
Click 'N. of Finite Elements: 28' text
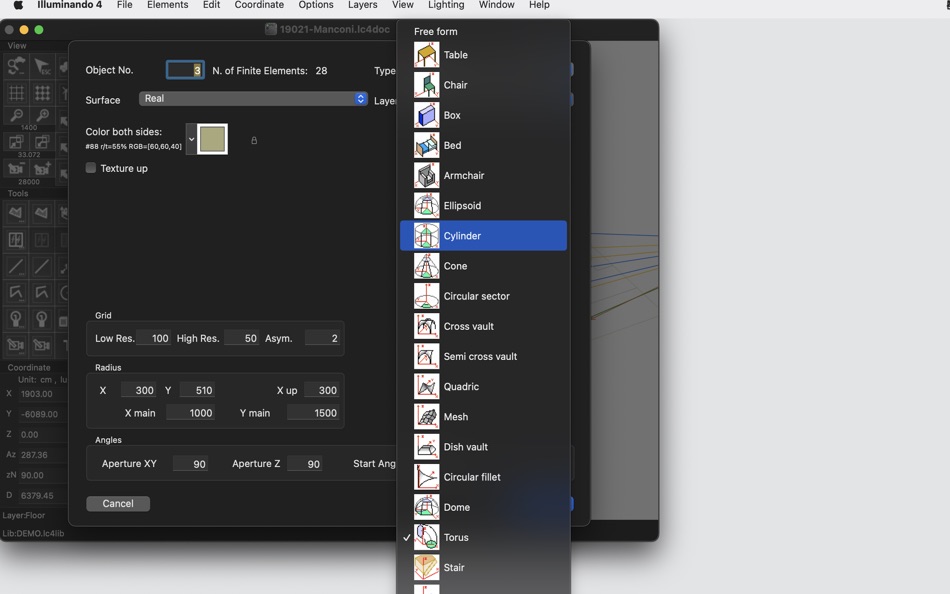click(270, 71)
